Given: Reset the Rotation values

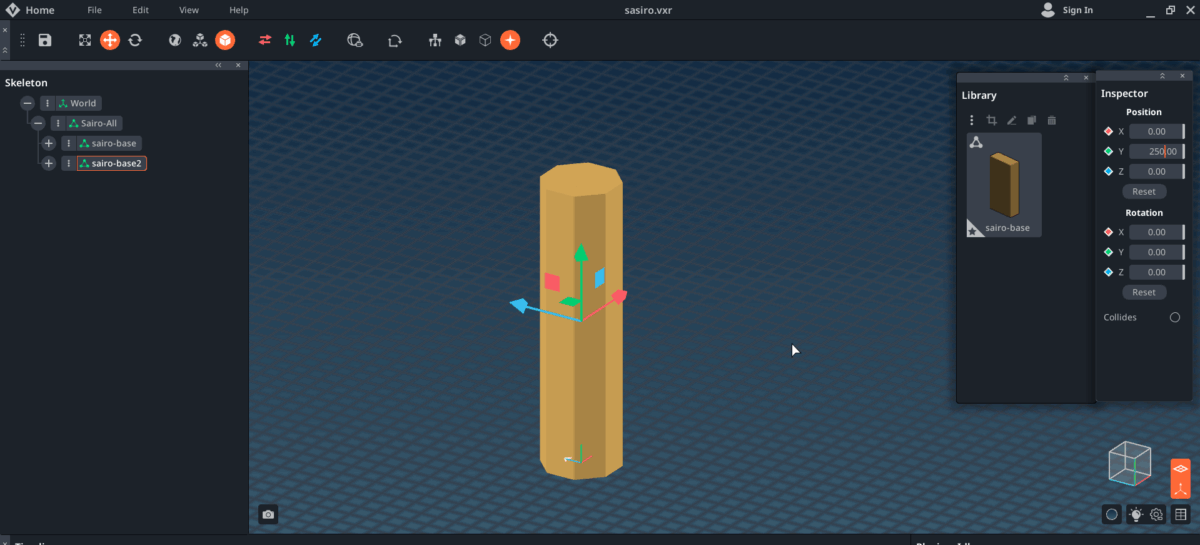Looking at the screenshot, I should click(1144, 292).
